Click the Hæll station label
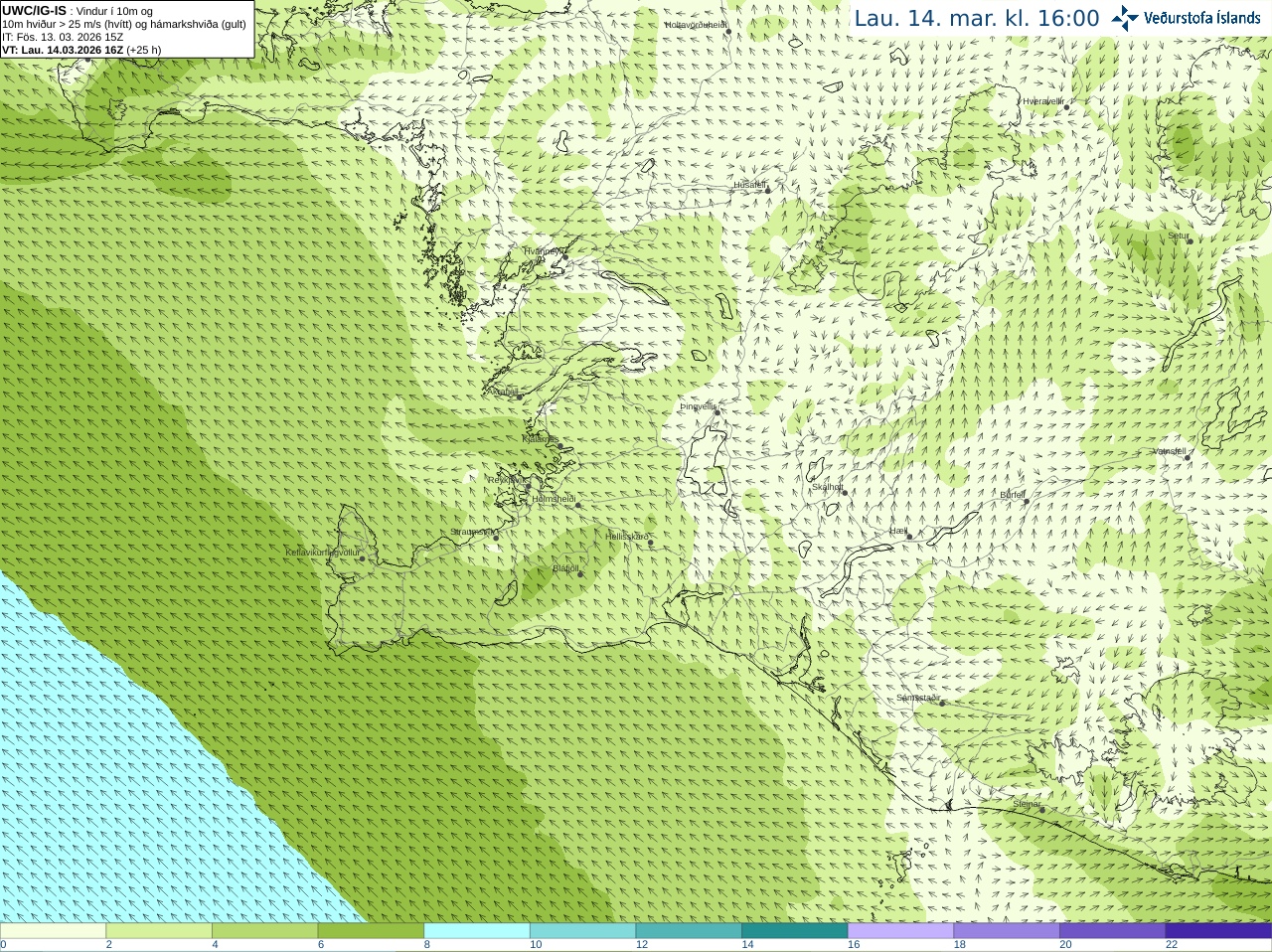Viewport: 1272px width, 952px height. pos(898,531)
